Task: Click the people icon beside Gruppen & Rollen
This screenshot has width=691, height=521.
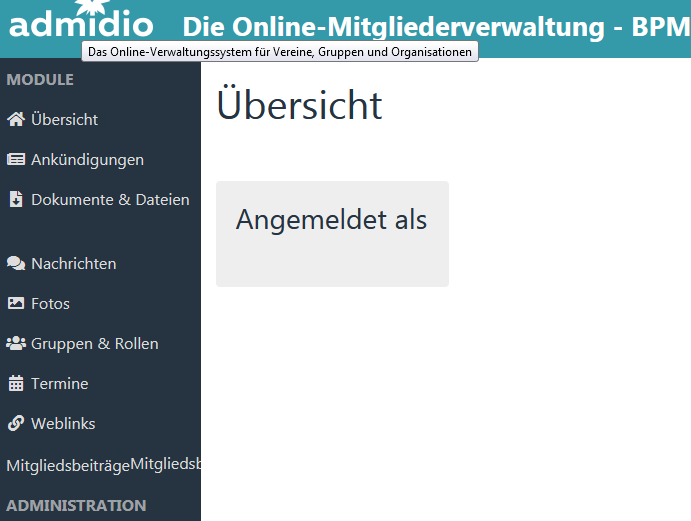Action: (16, 343)
